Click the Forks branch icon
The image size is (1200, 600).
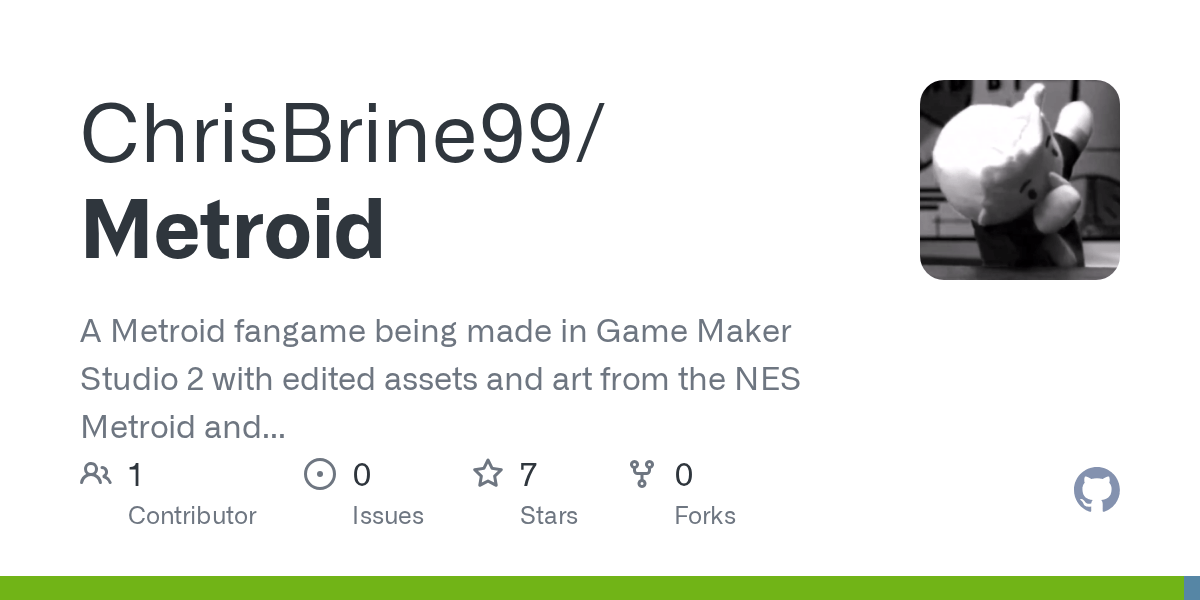pyautogui.click(x=642, y=474)
